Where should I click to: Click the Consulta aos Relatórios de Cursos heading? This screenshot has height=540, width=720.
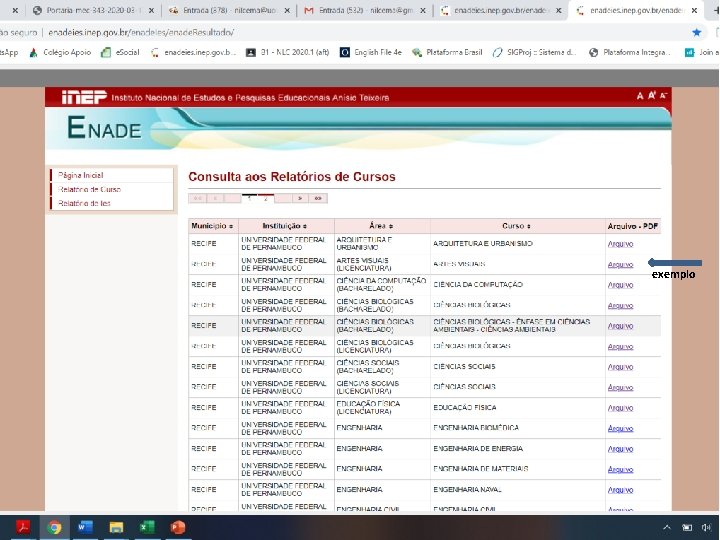point(292,177)
